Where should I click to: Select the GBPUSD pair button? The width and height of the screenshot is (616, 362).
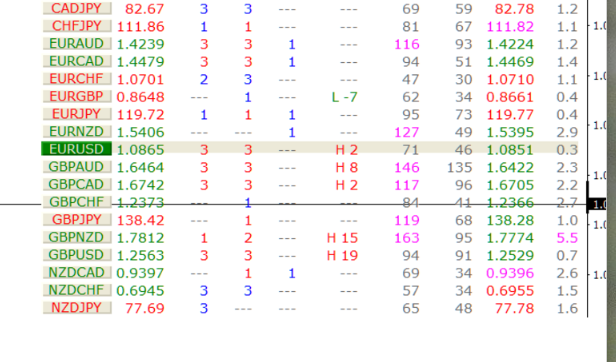click(77, 255)
